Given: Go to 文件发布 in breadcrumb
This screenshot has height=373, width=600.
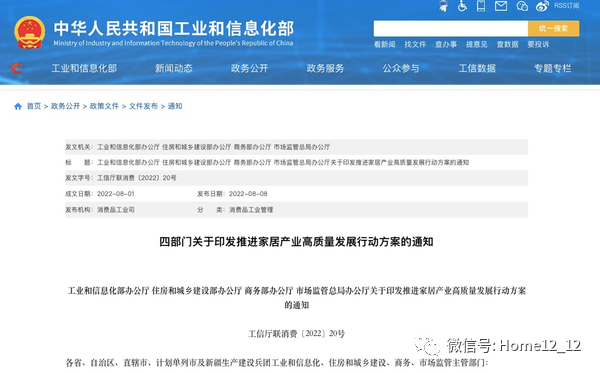Looking at the screenshot, I should [x=143, y=106].
